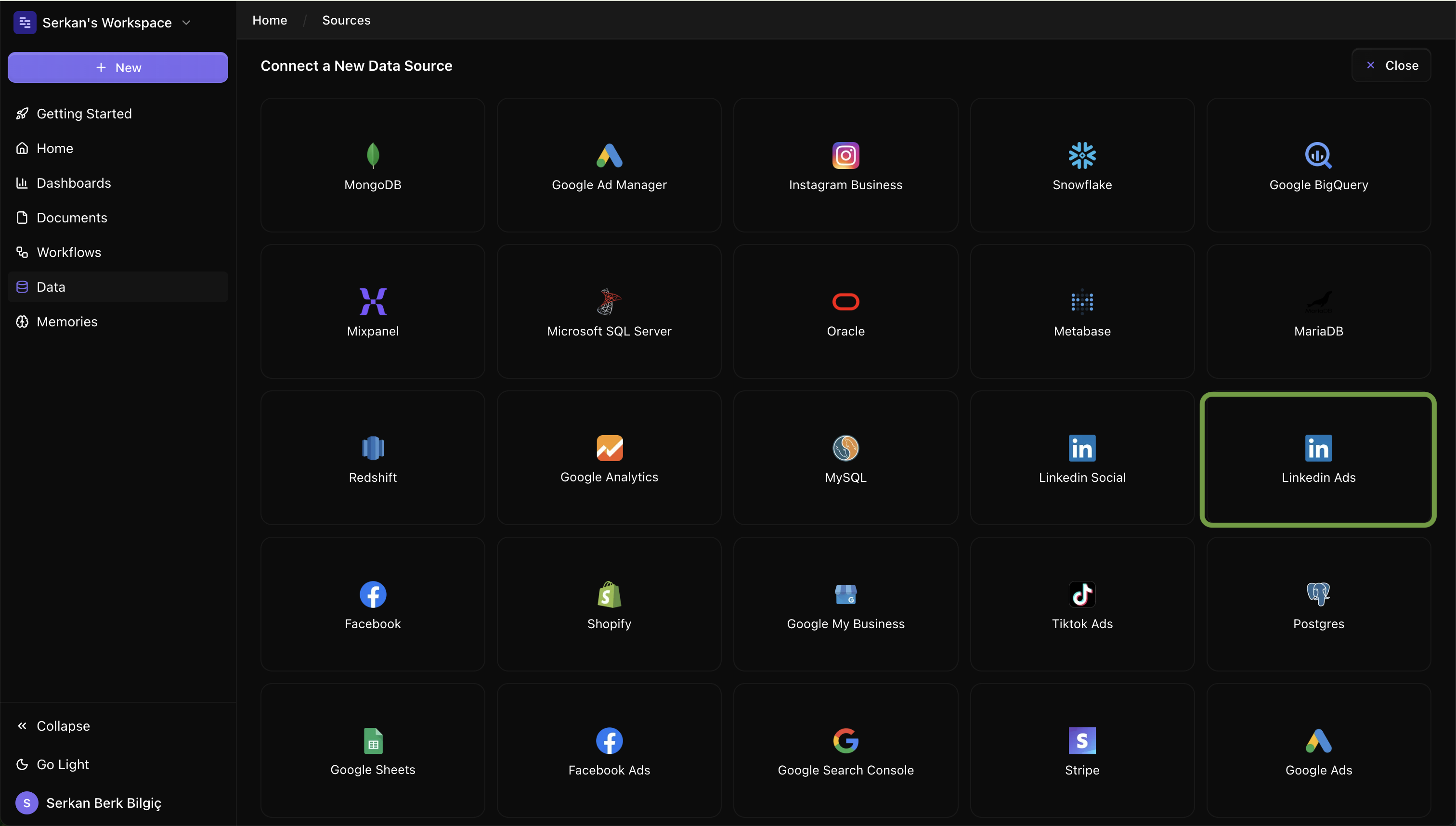
Task: Click the "Google Analytics" label
Action: click(609, 477)
